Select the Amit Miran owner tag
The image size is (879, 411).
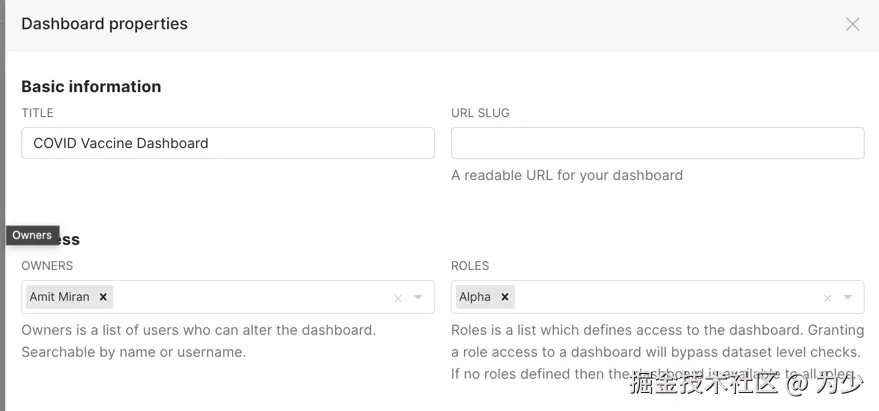tap(60, 297)
